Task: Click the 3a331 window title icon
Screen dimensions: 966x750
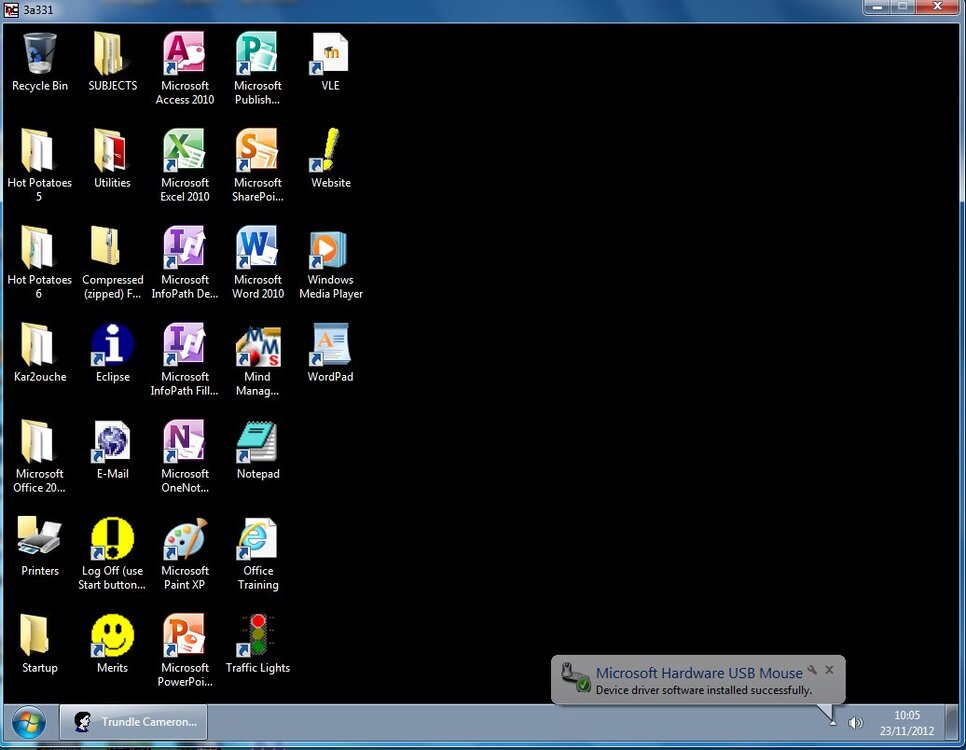Action: 12,9
